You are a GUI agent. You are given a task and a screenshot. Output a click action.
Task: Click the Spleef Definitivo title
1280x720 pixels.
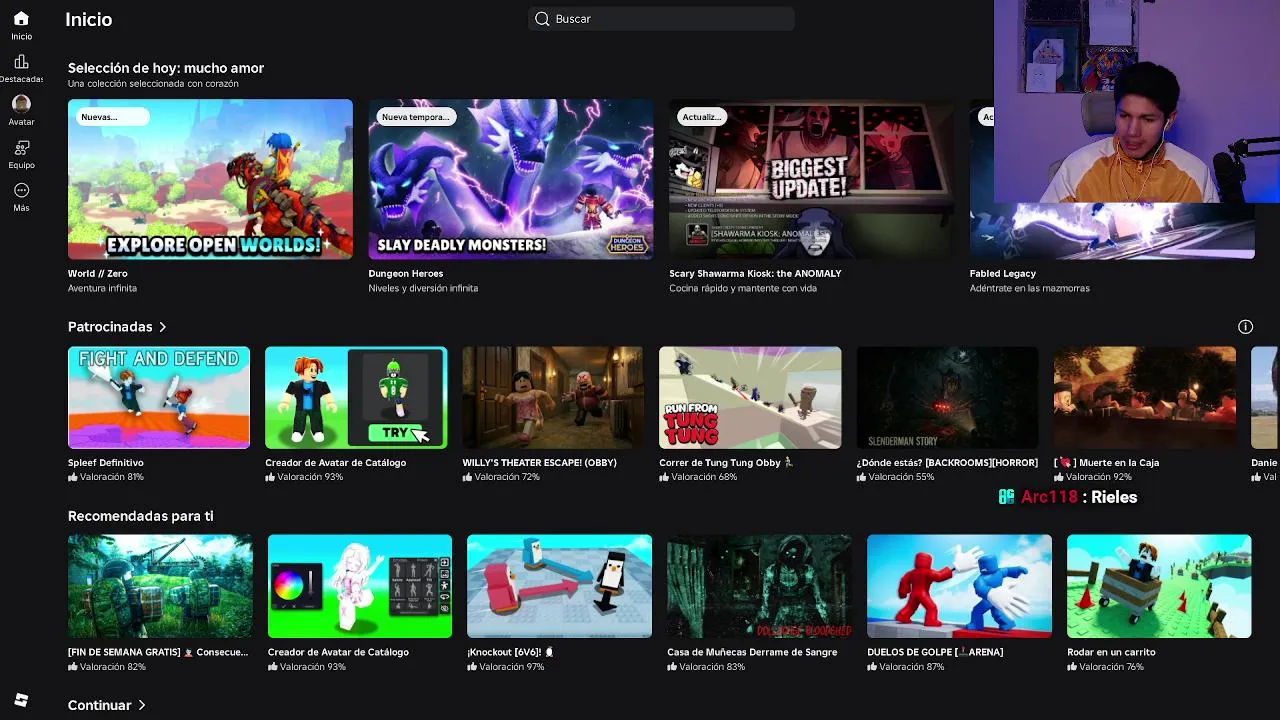tap(106, 463)
